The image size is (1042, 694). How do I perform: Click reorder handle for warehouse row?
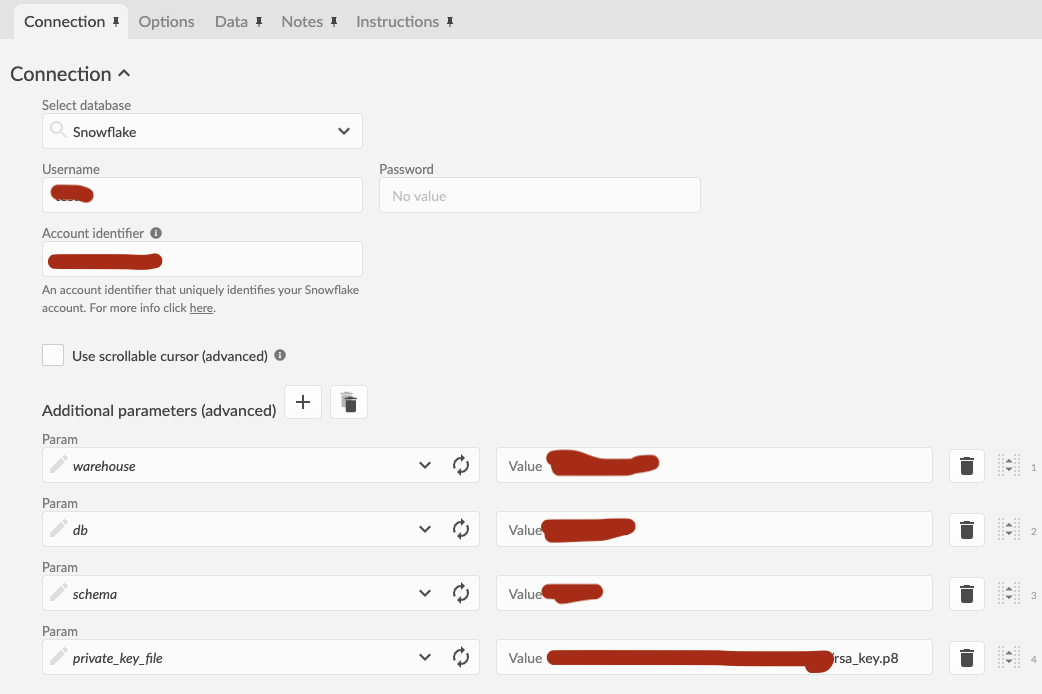(x=1009, y=465)
